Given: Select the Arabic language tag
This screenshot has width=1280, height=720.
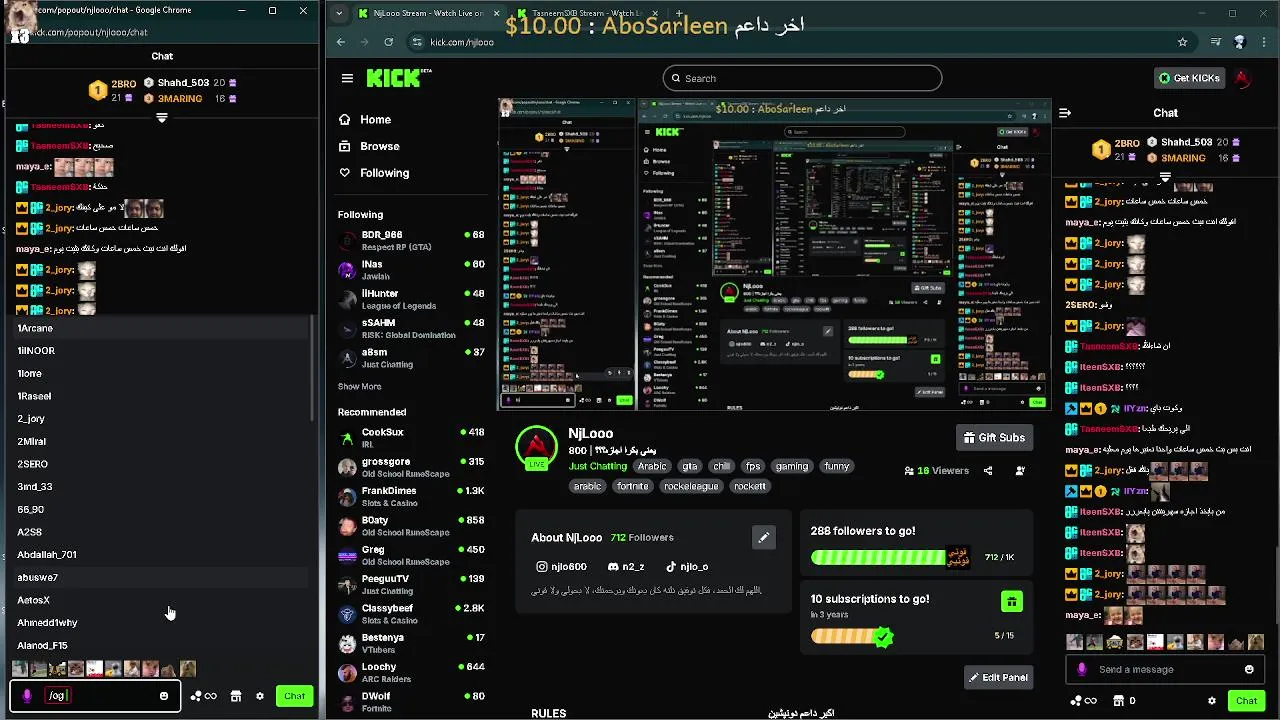Looking at the screenshot, I should (x=652, y=466).
